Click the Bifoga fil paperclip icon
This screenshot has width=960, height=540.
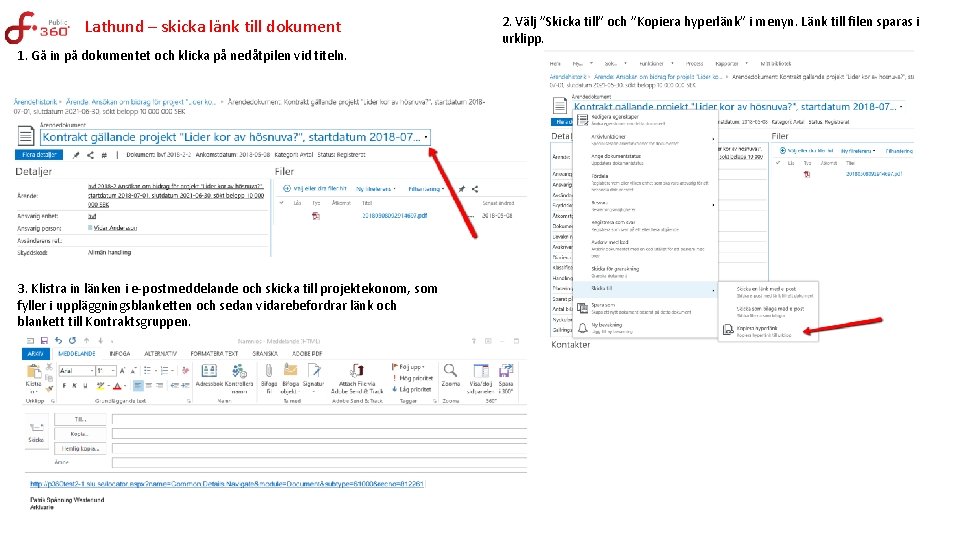(x=269, y=370)
